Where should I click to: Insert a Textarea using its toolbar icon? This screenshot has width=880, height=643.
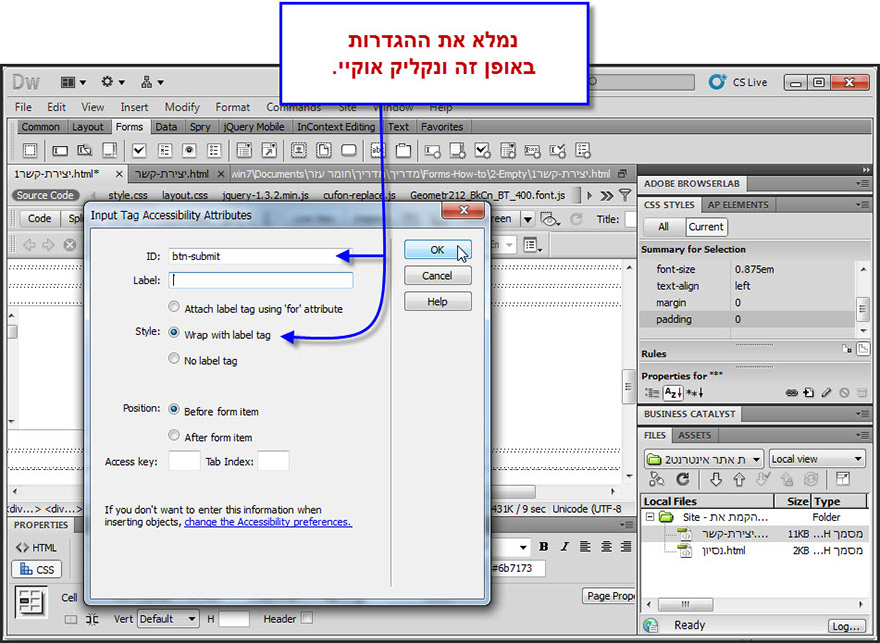pos(109,151)
